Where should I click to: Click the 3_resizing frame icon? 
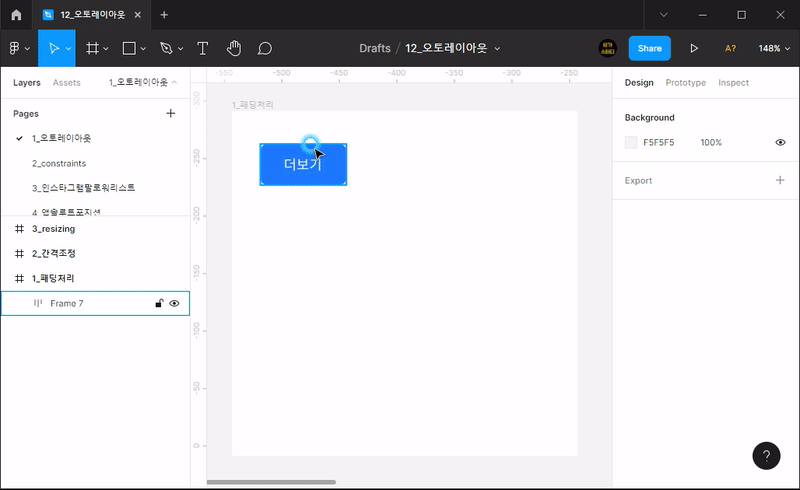click(x=19, y=229)
